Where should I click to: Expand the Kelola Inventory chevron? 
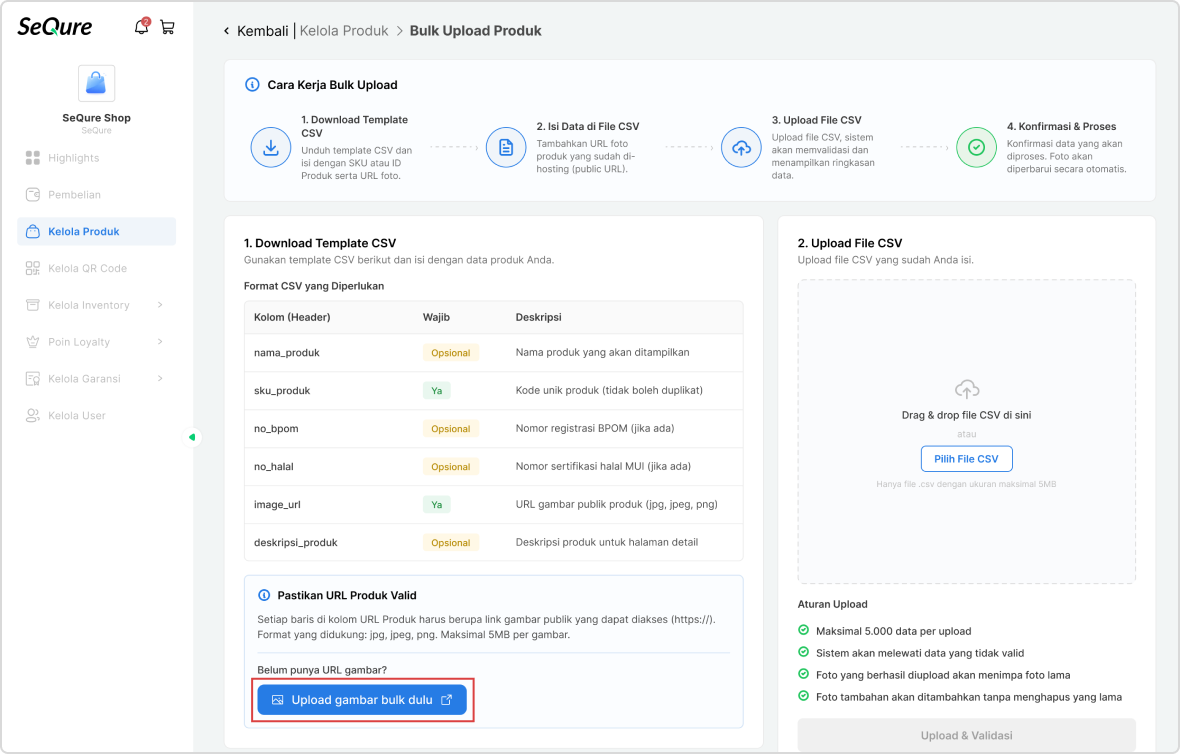pyautogui.click(x=160, y=305)
